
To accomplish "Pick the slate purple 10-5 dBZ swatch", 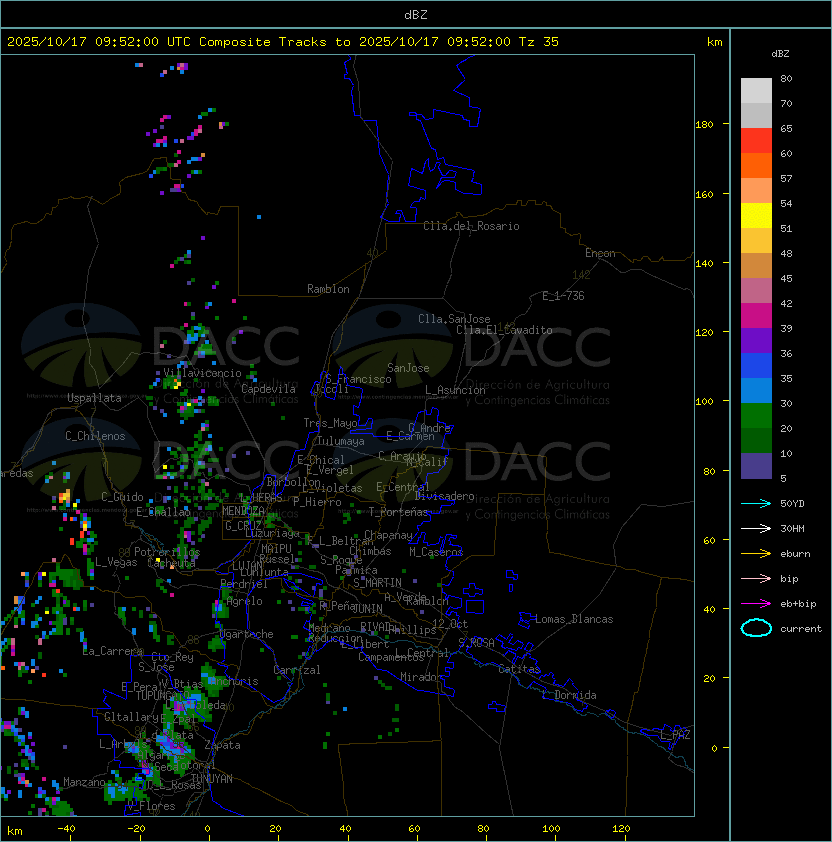I will (x=756, y=465).
